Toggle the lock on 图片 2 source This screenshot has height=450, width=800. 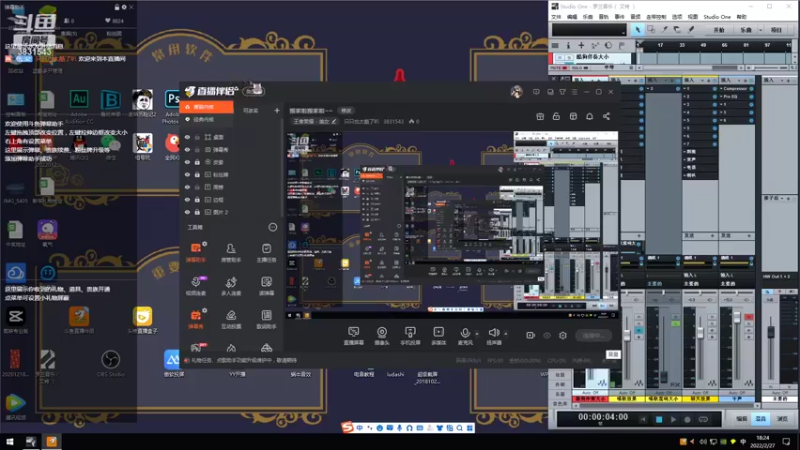[197, 212]
